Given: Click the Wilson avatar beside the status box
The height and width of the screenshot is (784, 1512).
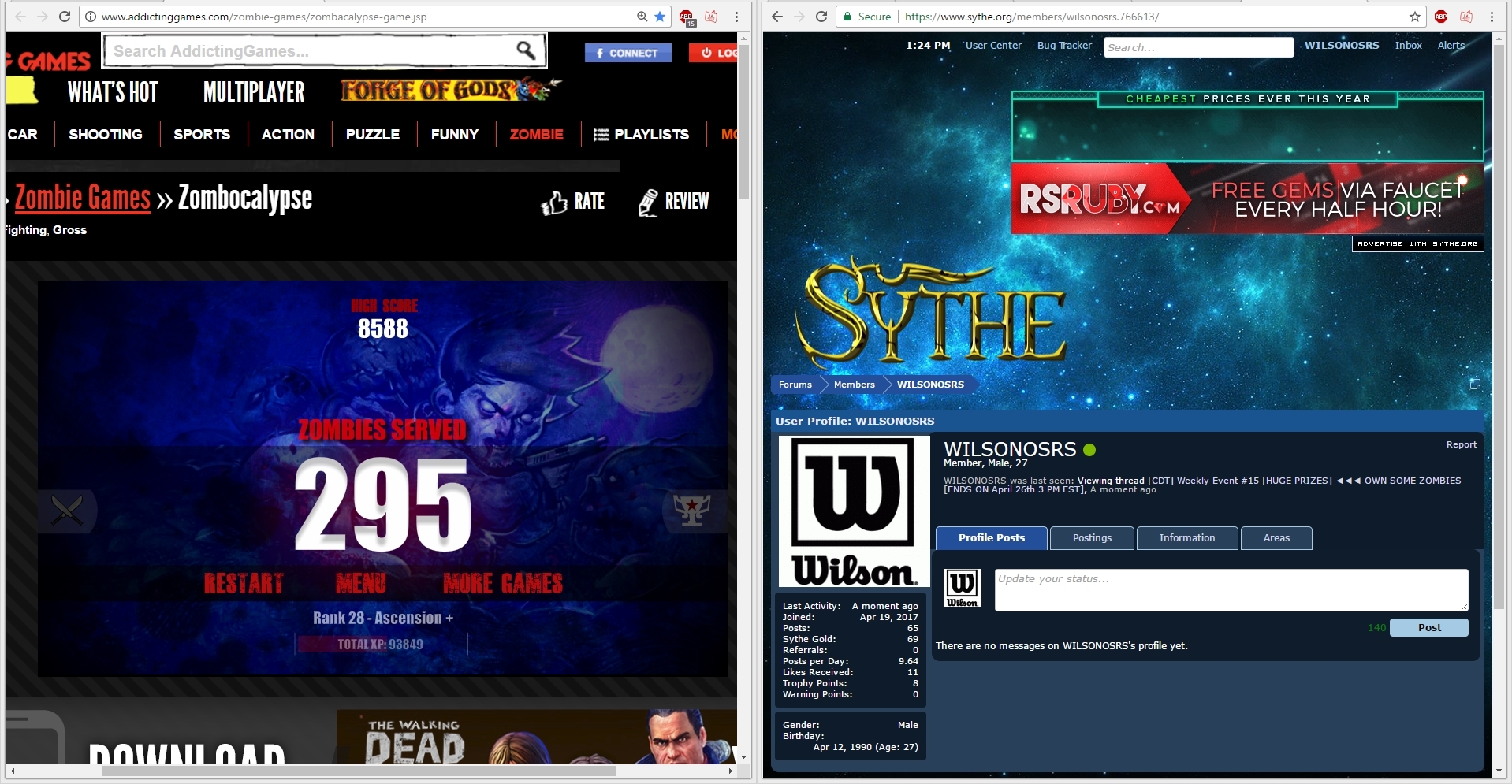Looking at the screenshot, I should tap(963, 588).
